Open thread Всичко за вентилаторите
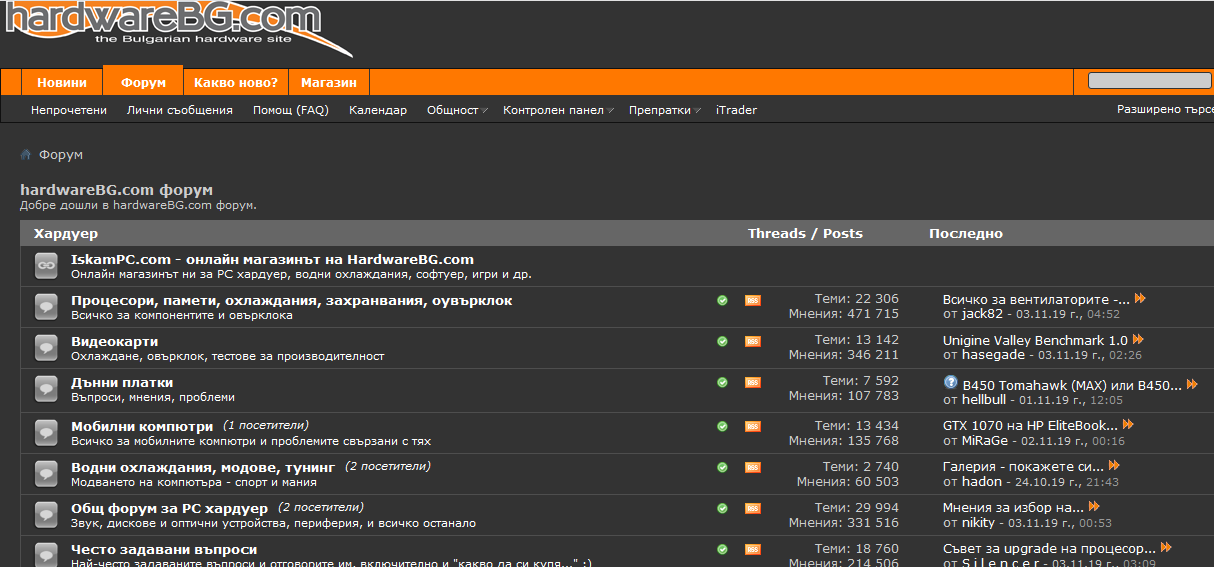 pos(1036,299)
